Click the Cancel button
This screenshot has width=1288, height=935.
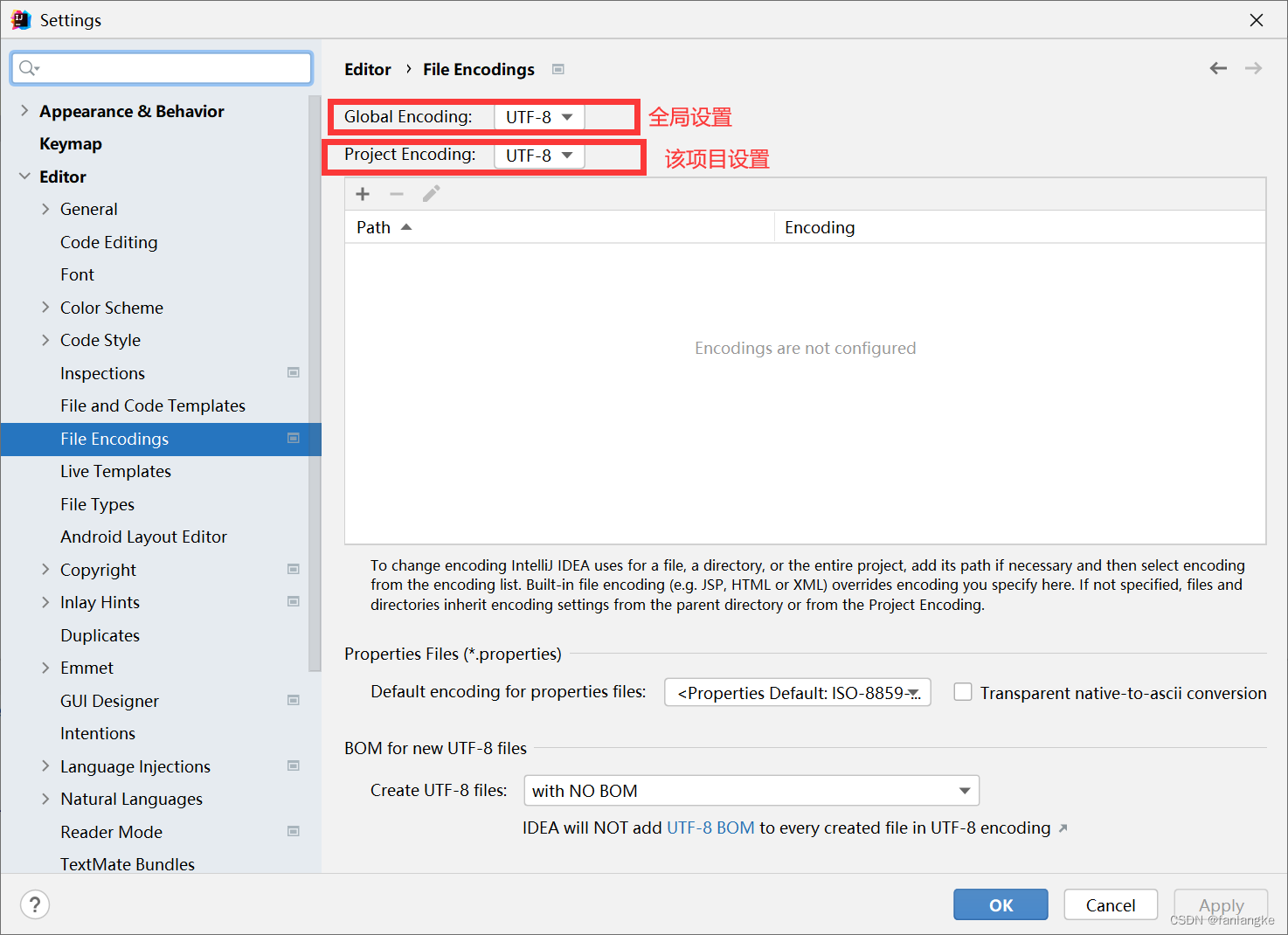coord(1111,904)
